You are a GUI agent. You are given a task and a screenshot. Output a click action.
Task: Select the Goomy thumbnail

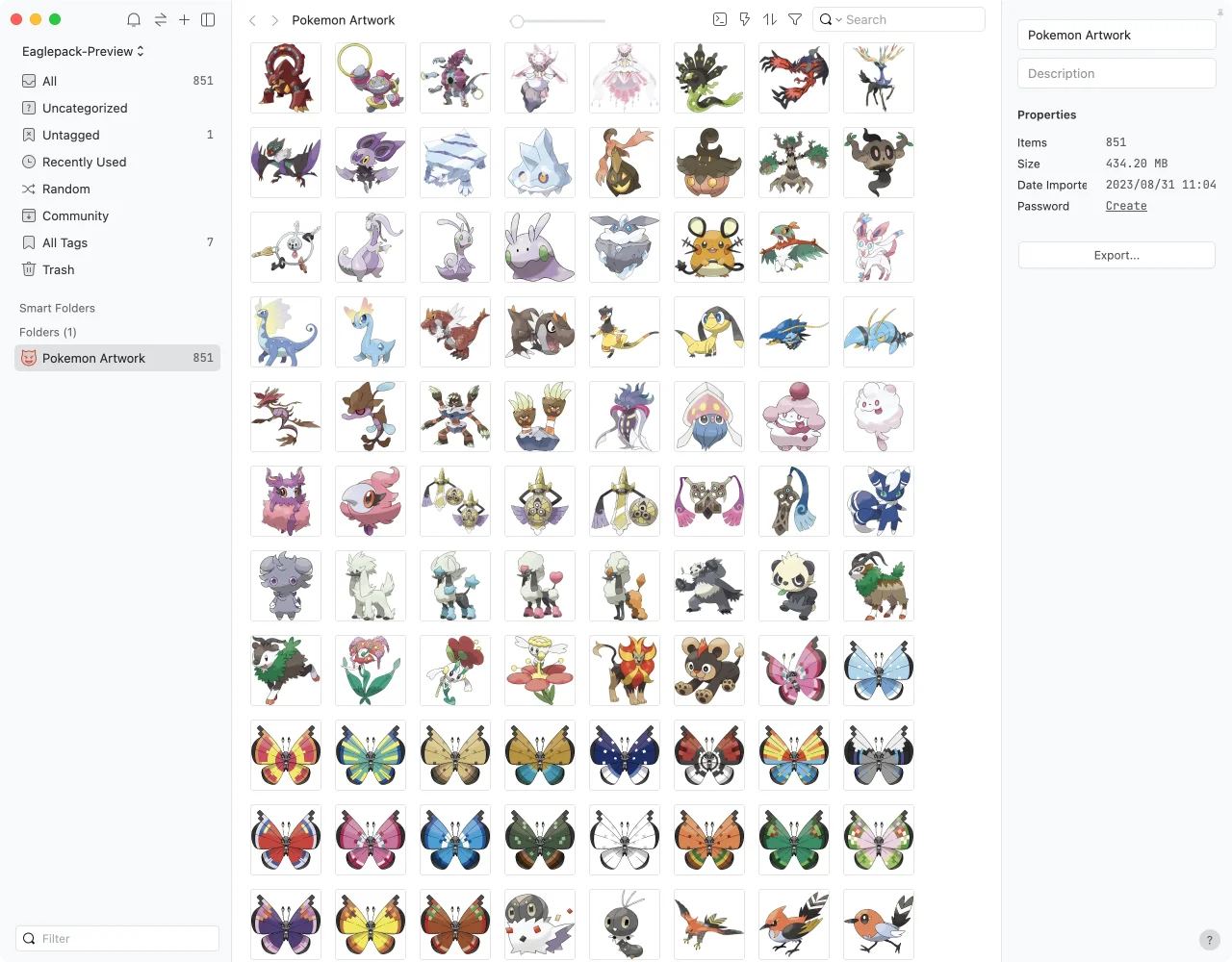pyautogui.click(x=540, y=247)
